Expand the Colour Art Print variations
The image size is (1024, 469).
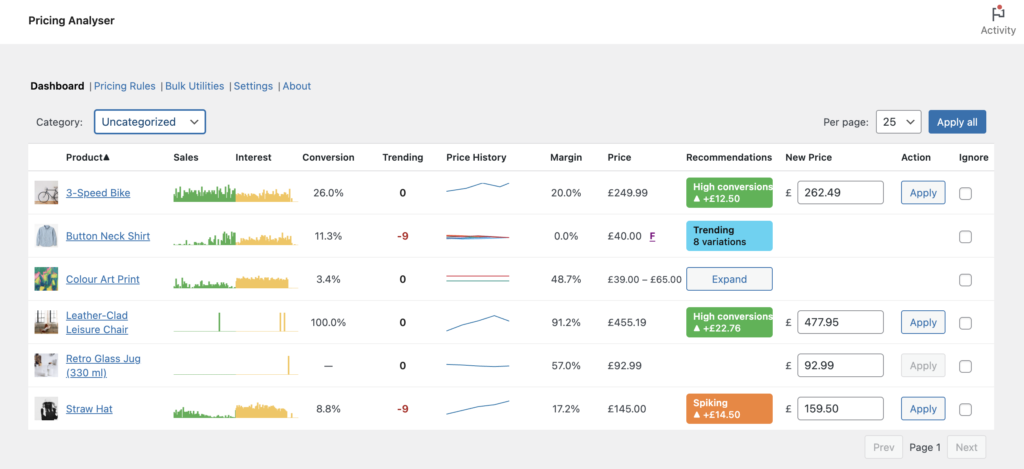pos(729,279)
